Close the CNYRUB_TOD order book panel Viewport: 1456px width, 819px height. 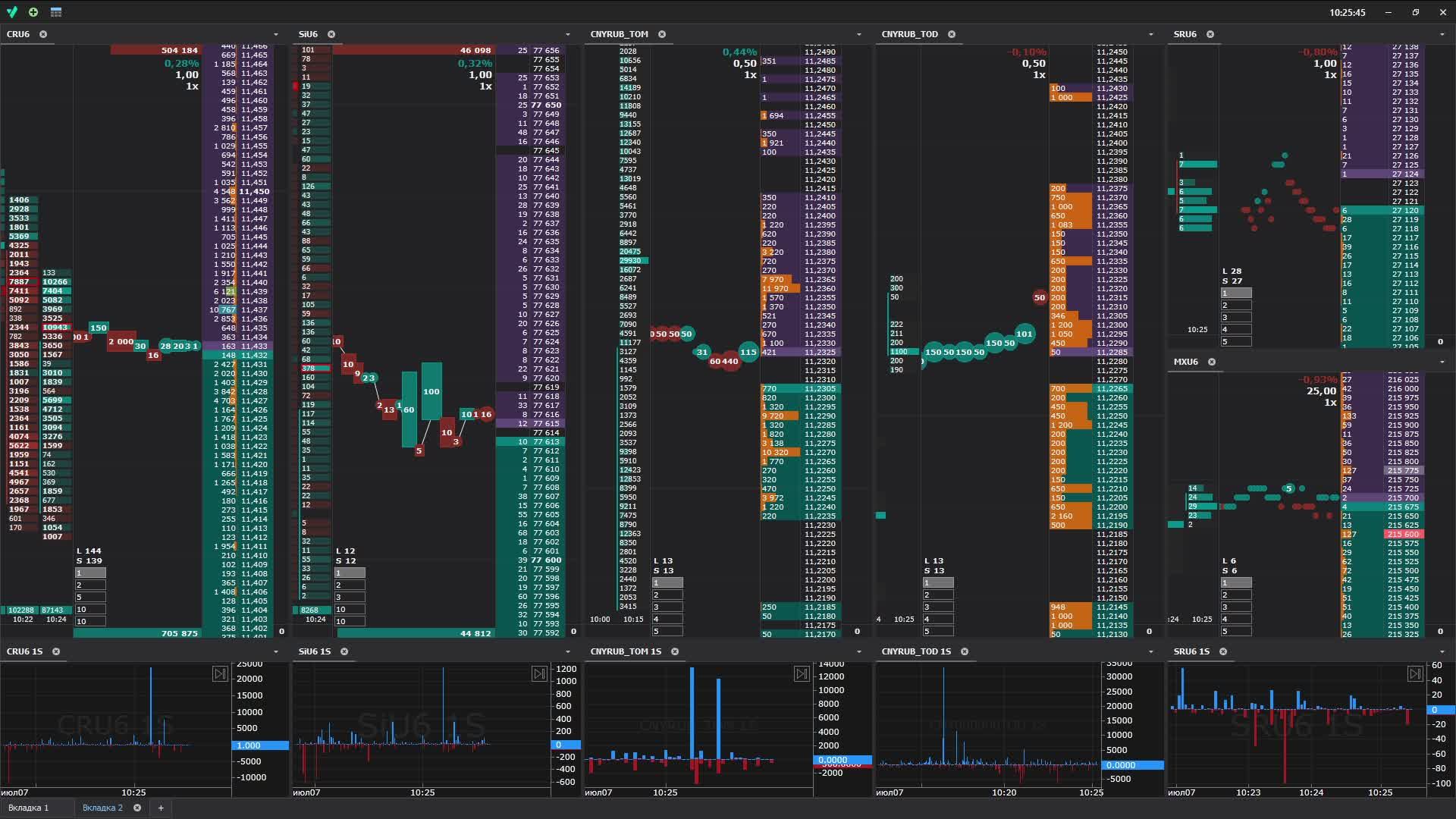point(952,34)
